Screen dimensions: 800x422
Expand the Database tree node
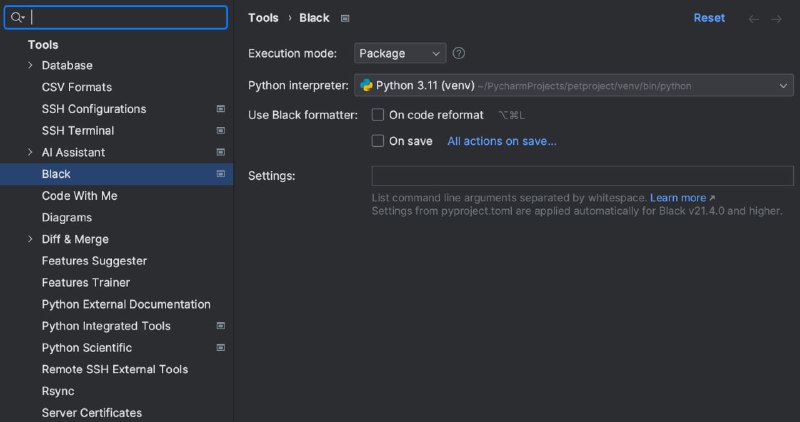pyautogui.click(x=30, y=65)
